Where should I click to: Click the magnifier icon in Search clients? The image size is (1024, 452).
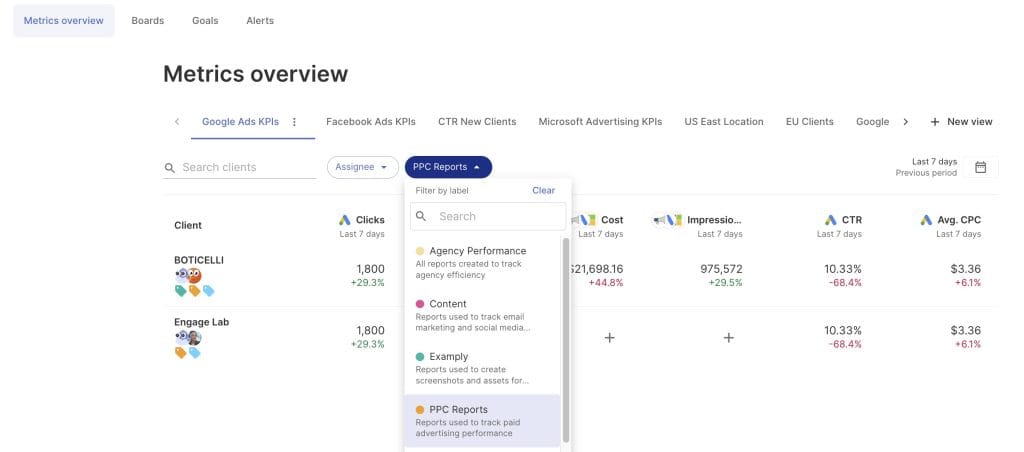click(x=170, y=168)
